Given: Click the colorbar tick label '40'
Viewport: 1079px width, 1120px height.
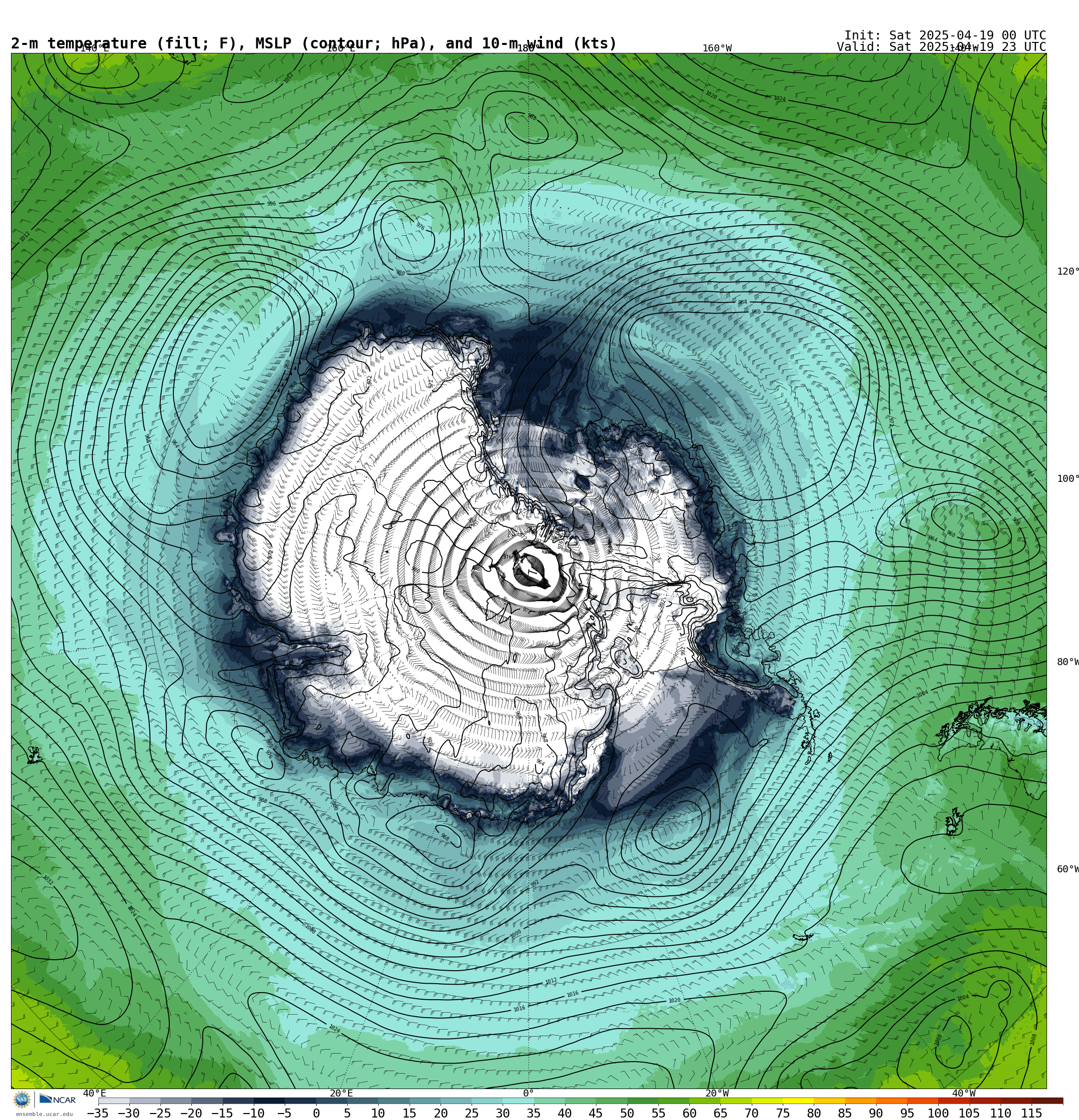Looking at the screenshot, I should click(564, 1114).
